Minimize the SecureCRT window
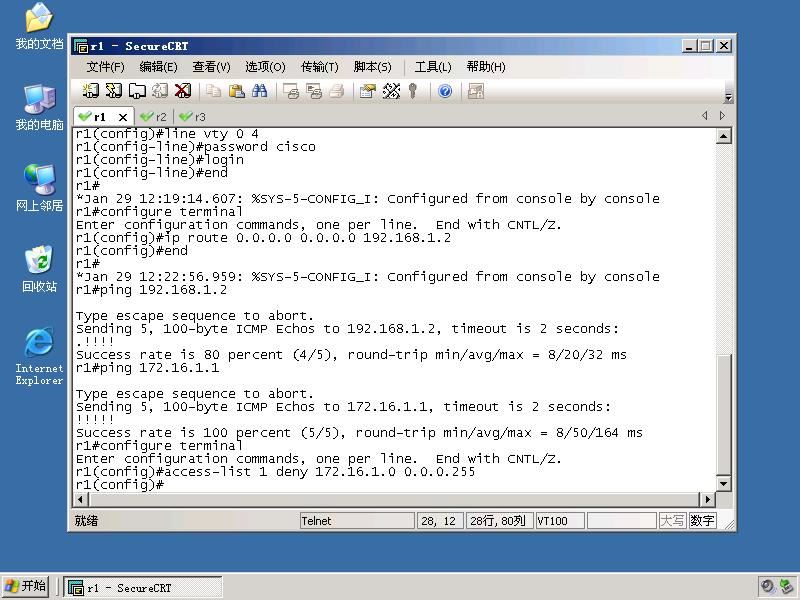The height and width of the screenshot is (600, 800). pos(689,46)
